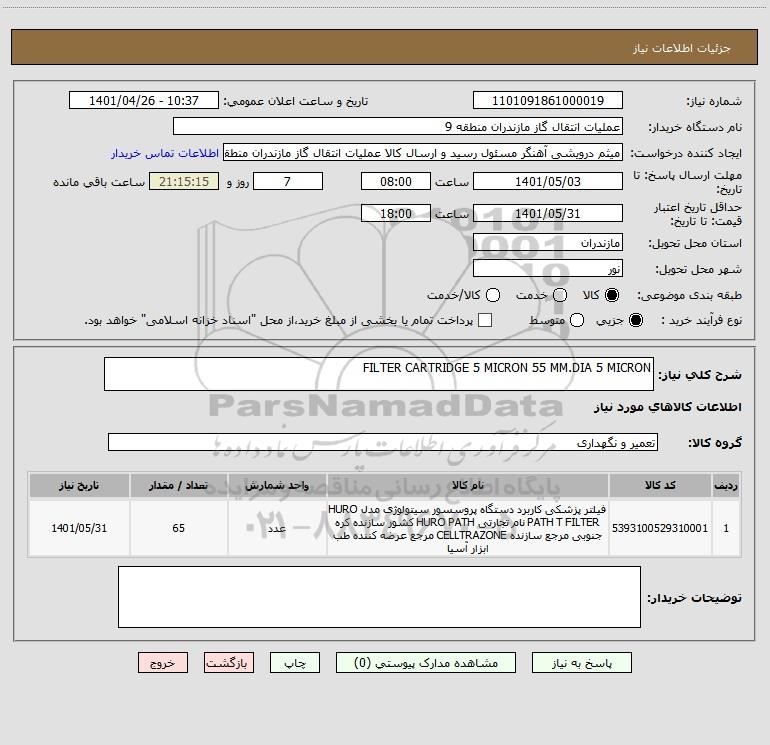
Task: Click product code 5393100529310001 cell
Action: click(660, 528)
